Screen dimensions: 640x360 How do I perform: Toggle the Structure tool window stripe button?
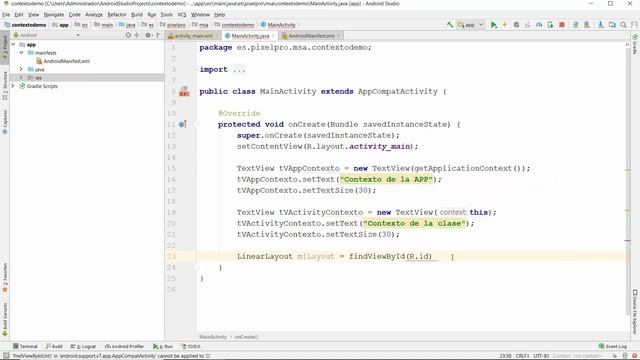[x=5, y=86]
